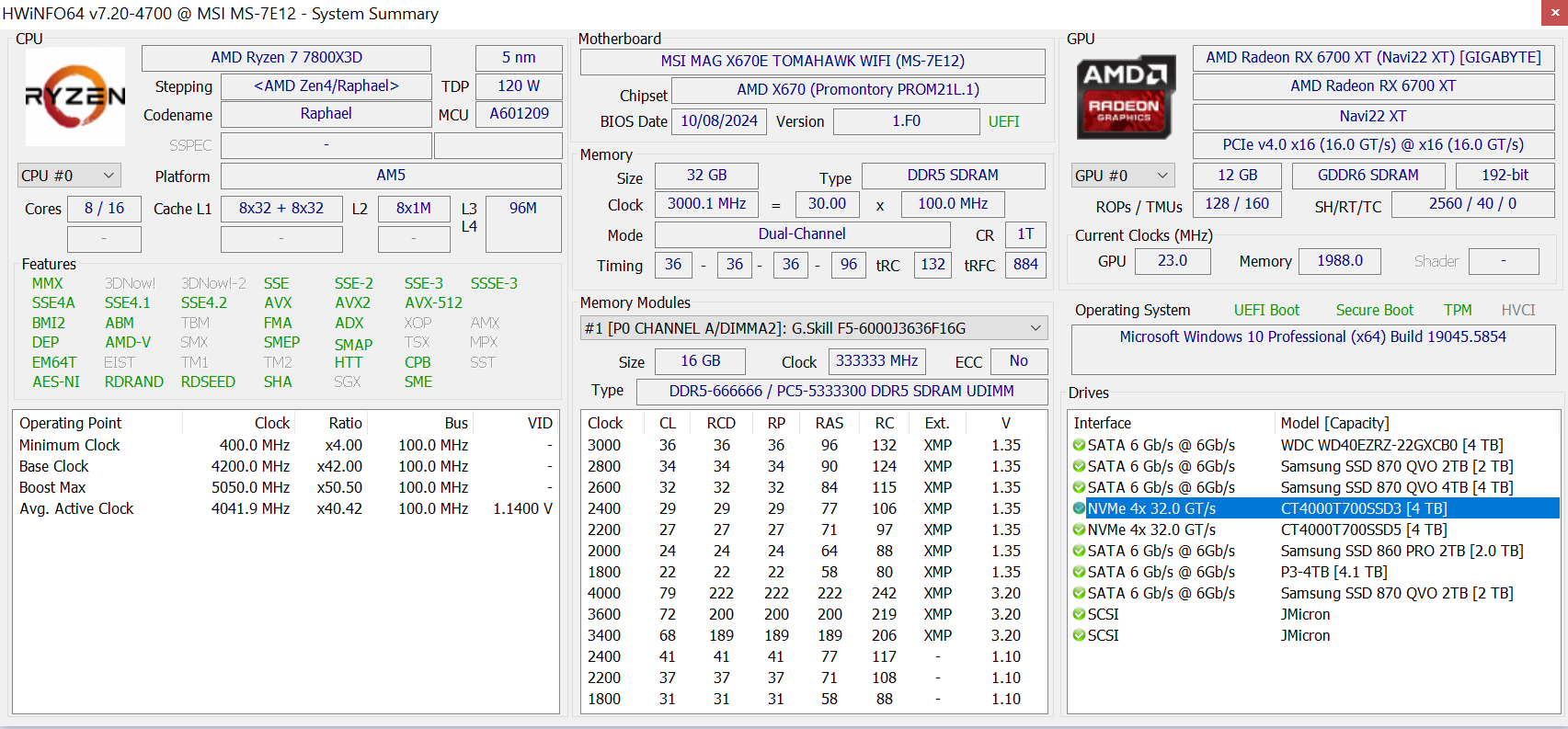This screenshot has width=1568, height=729.
Task: Click the TPM indicator label
Action: pos(1458,311)
